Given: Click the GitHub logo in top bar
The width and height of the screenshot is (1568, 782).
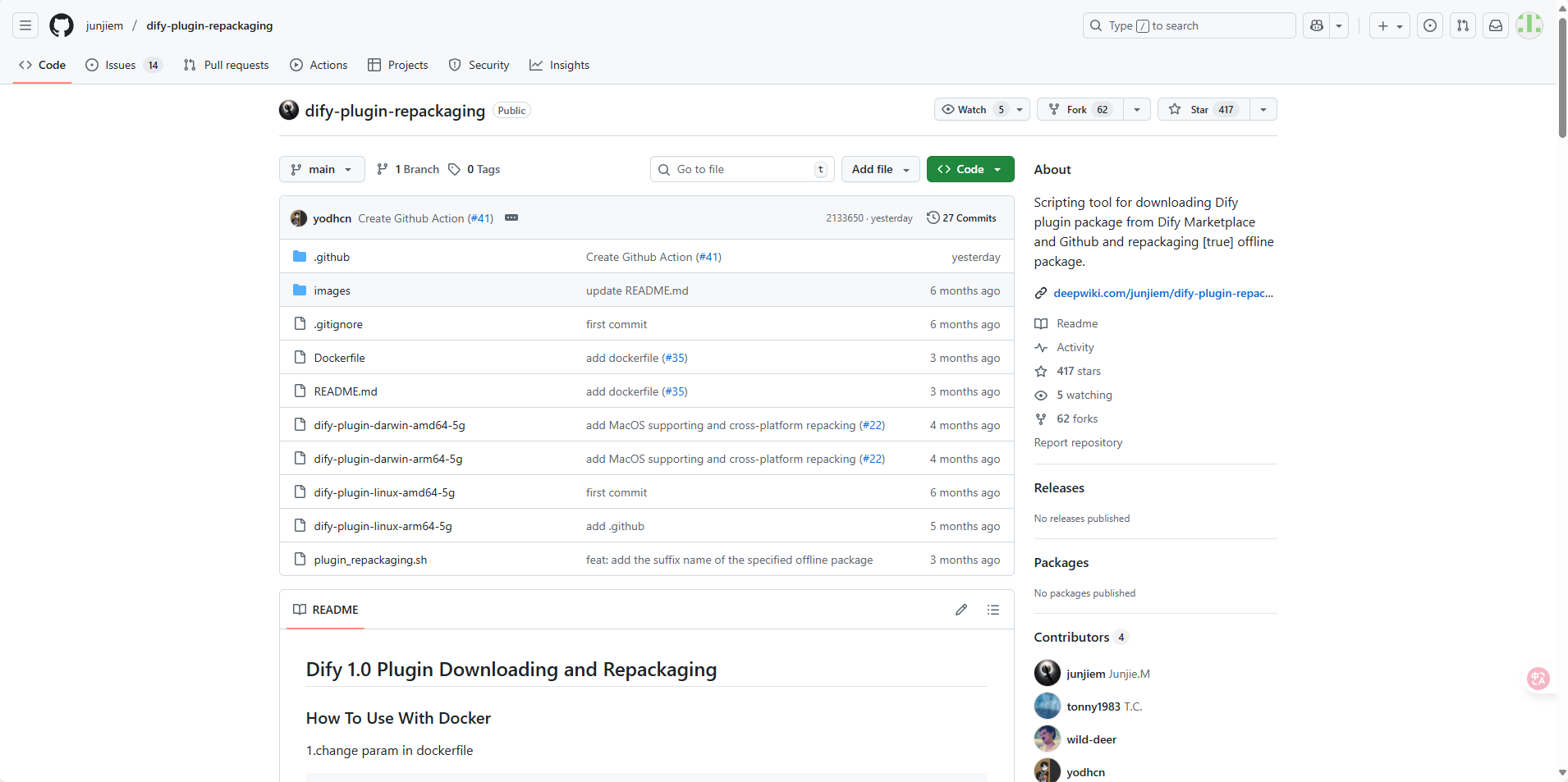Looking at the screenshot, I should [61, 25].
